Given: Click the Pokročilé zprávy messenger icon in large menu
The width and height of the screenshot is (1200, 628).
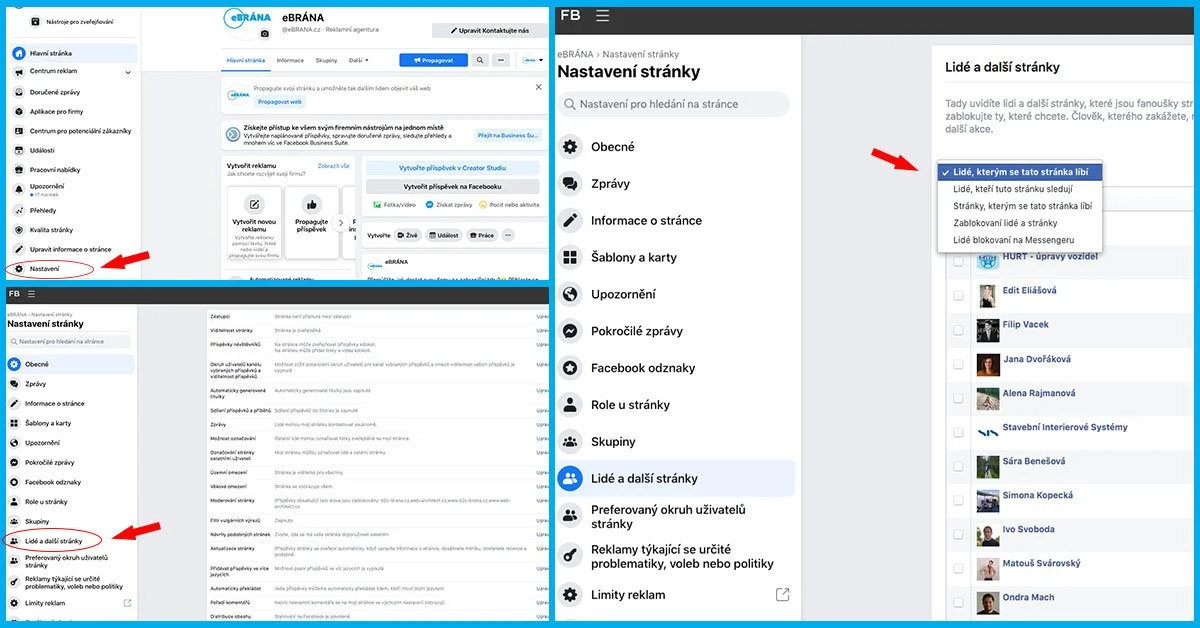Looking at the screenshot, I should [570, 331].
